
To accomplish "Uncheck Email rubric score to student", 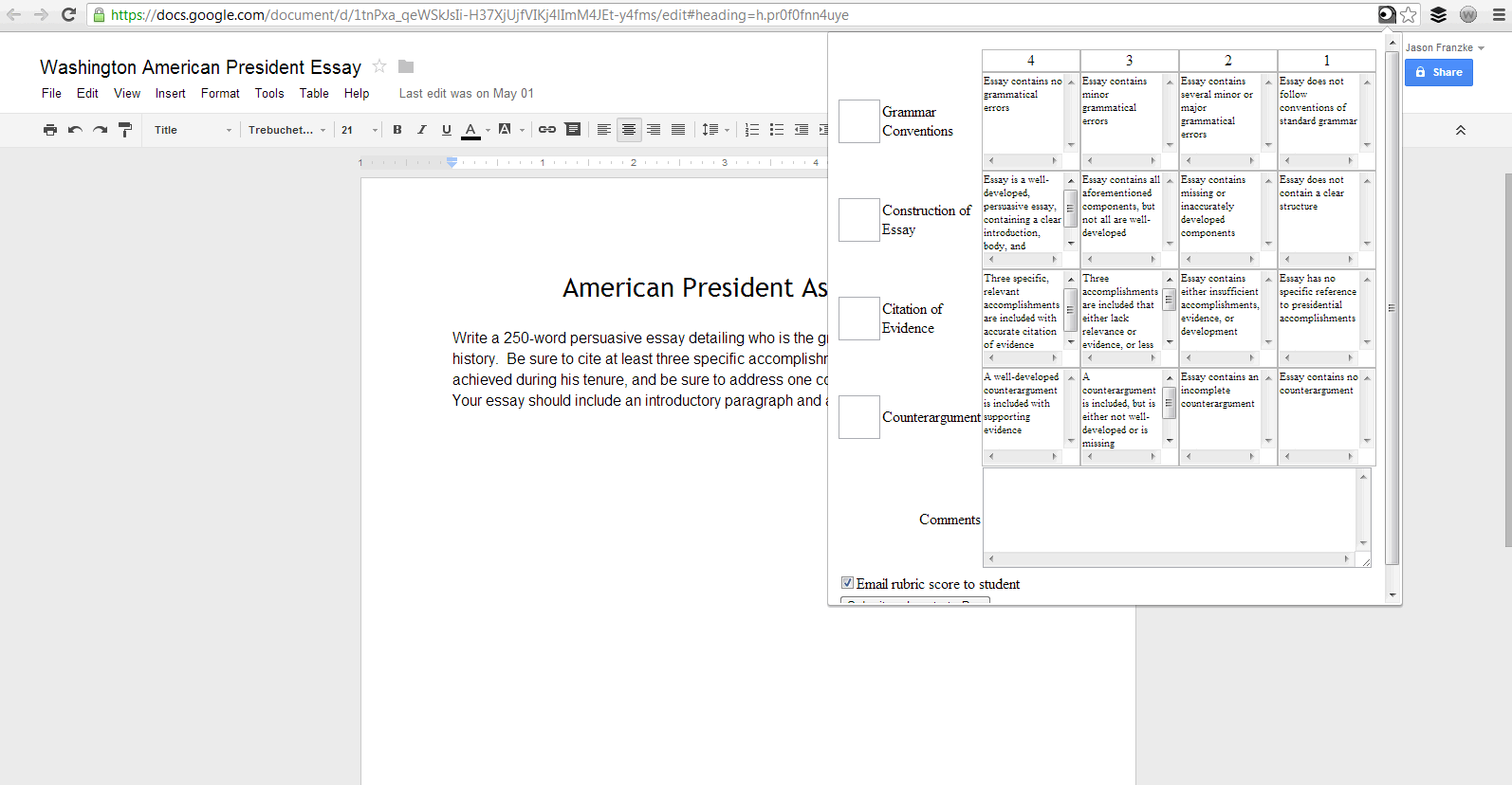I will (847, 583).
